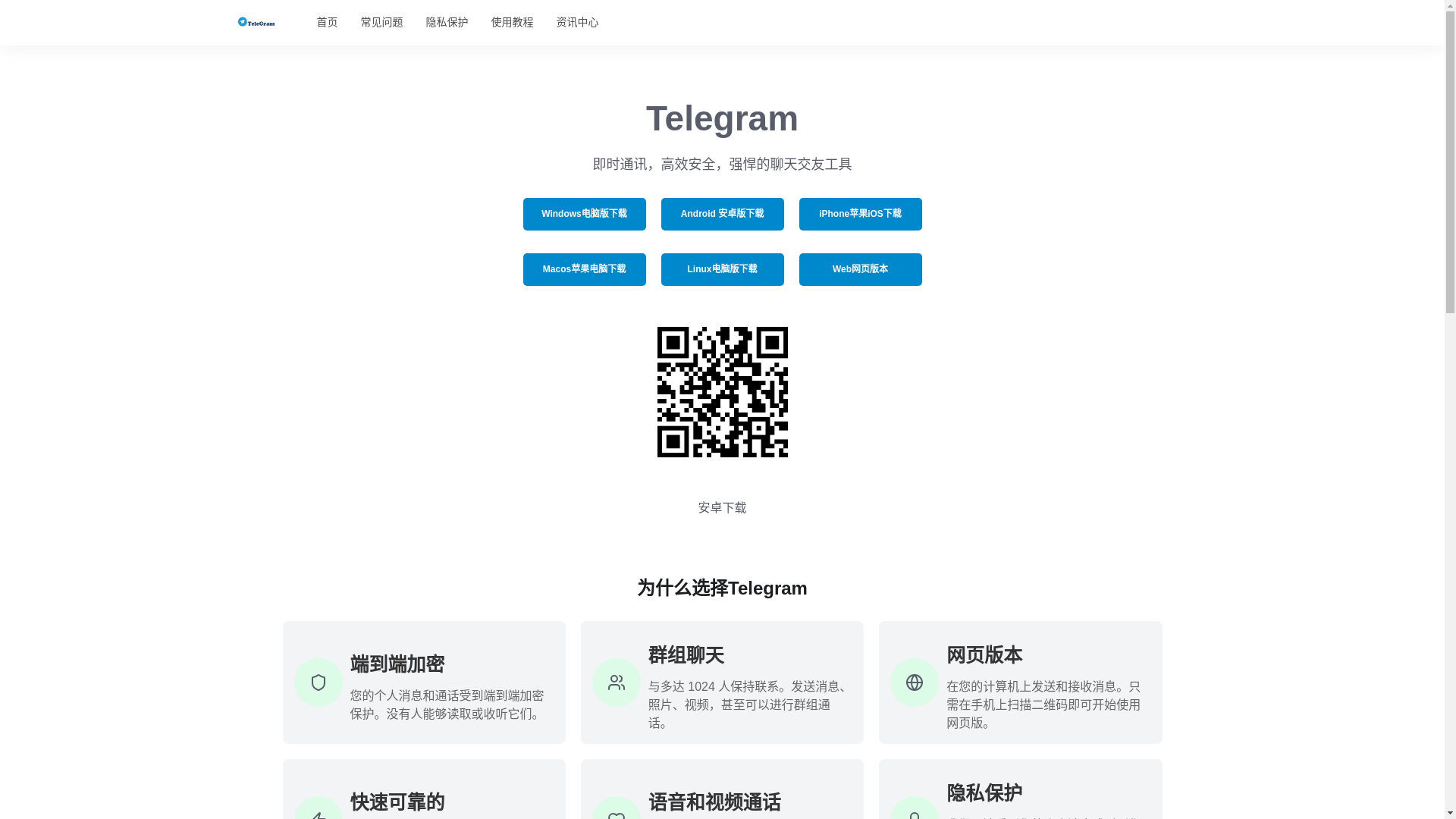This screenshot has height=819, width=1456.
Task: Click the 端到端加密 card heading
Action: [397, 664]
